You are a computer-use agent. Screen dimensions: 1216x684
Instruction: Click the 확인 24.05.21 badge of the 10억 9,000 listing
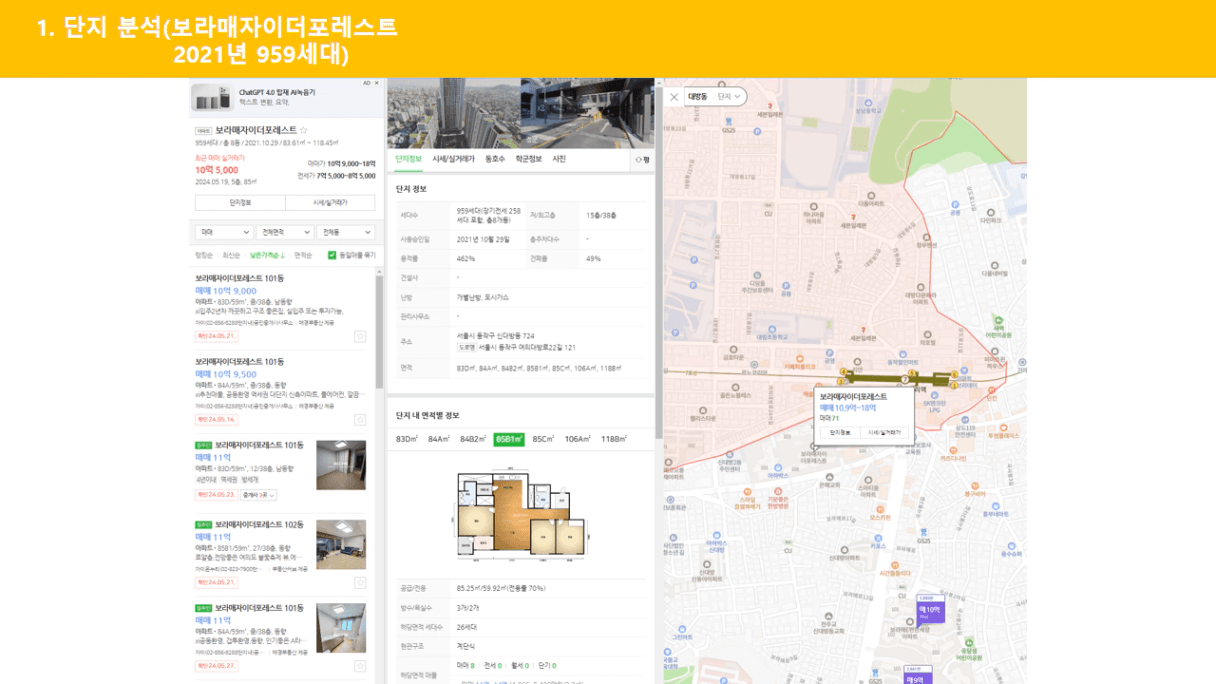click(x=216, y=336)
